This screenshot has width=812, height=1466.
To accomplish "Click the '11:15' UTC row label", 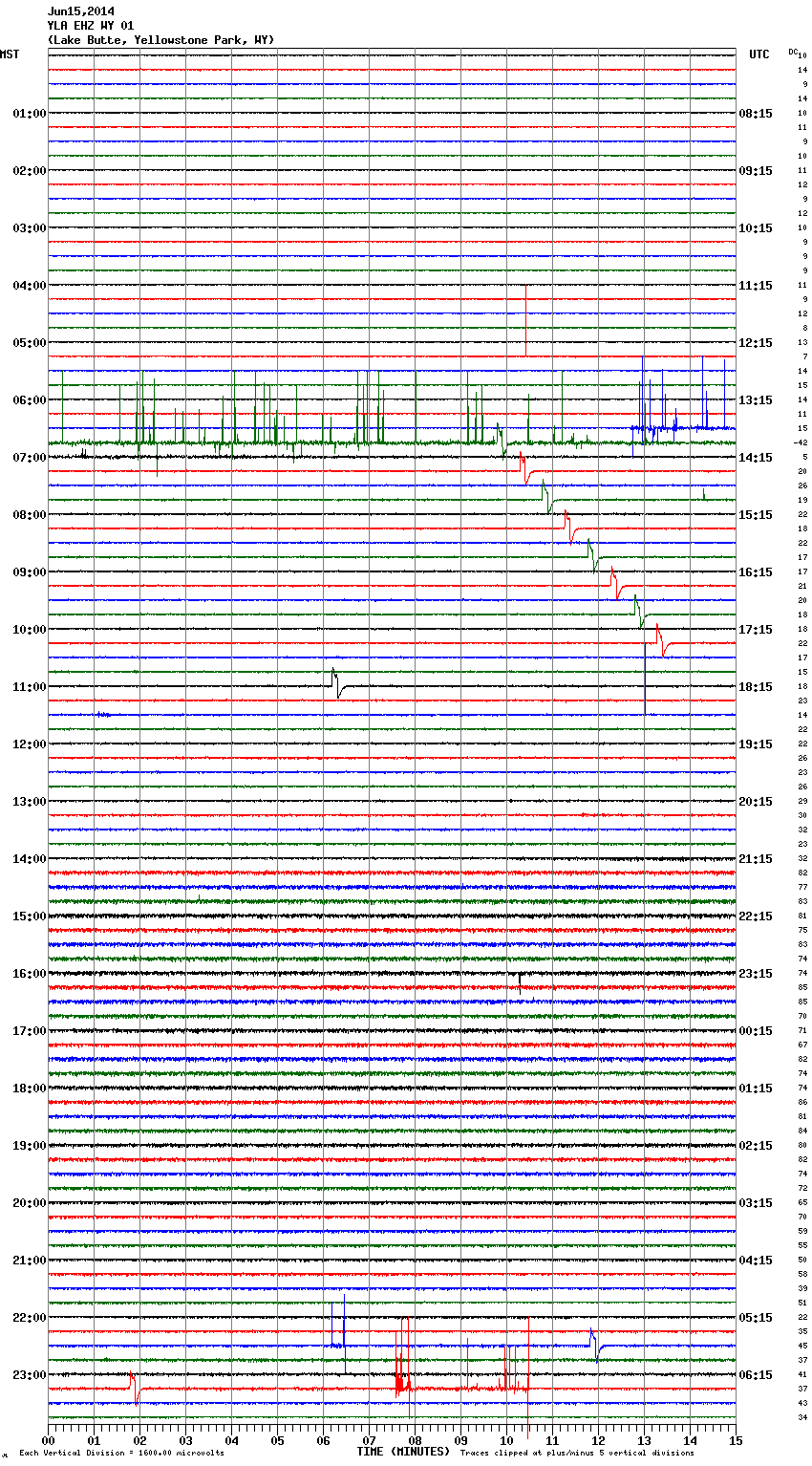I will [x=756, y=286].
